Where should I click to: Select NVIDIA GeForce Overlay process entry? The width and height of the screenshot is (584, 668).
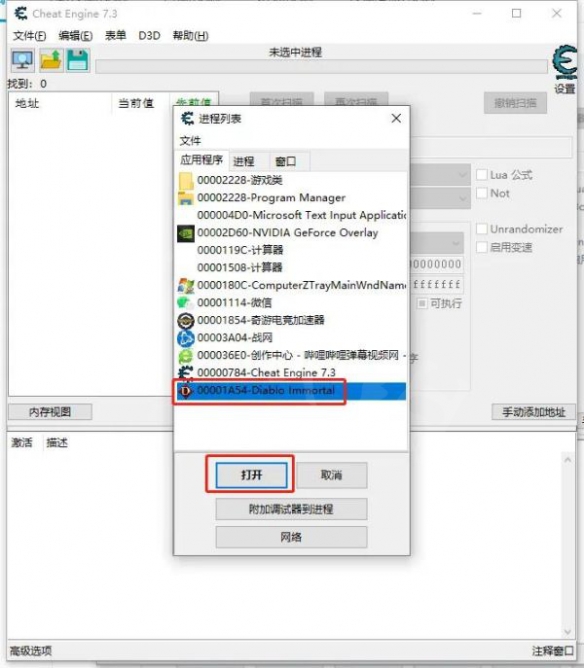(291, 233)
